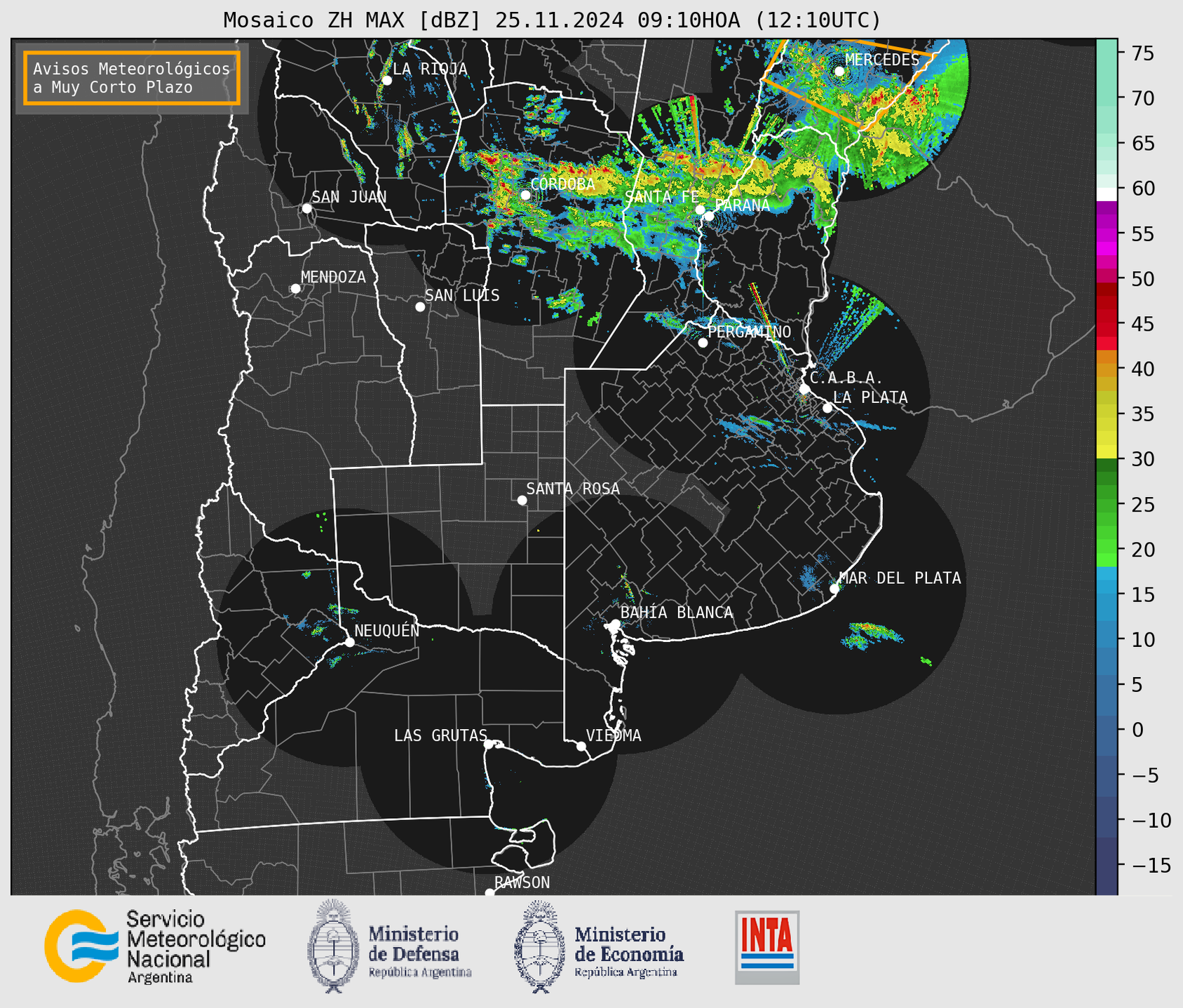1183x1008 pixels.
Task: Click the Mendoza city marker dot
Action: [295, 289]
